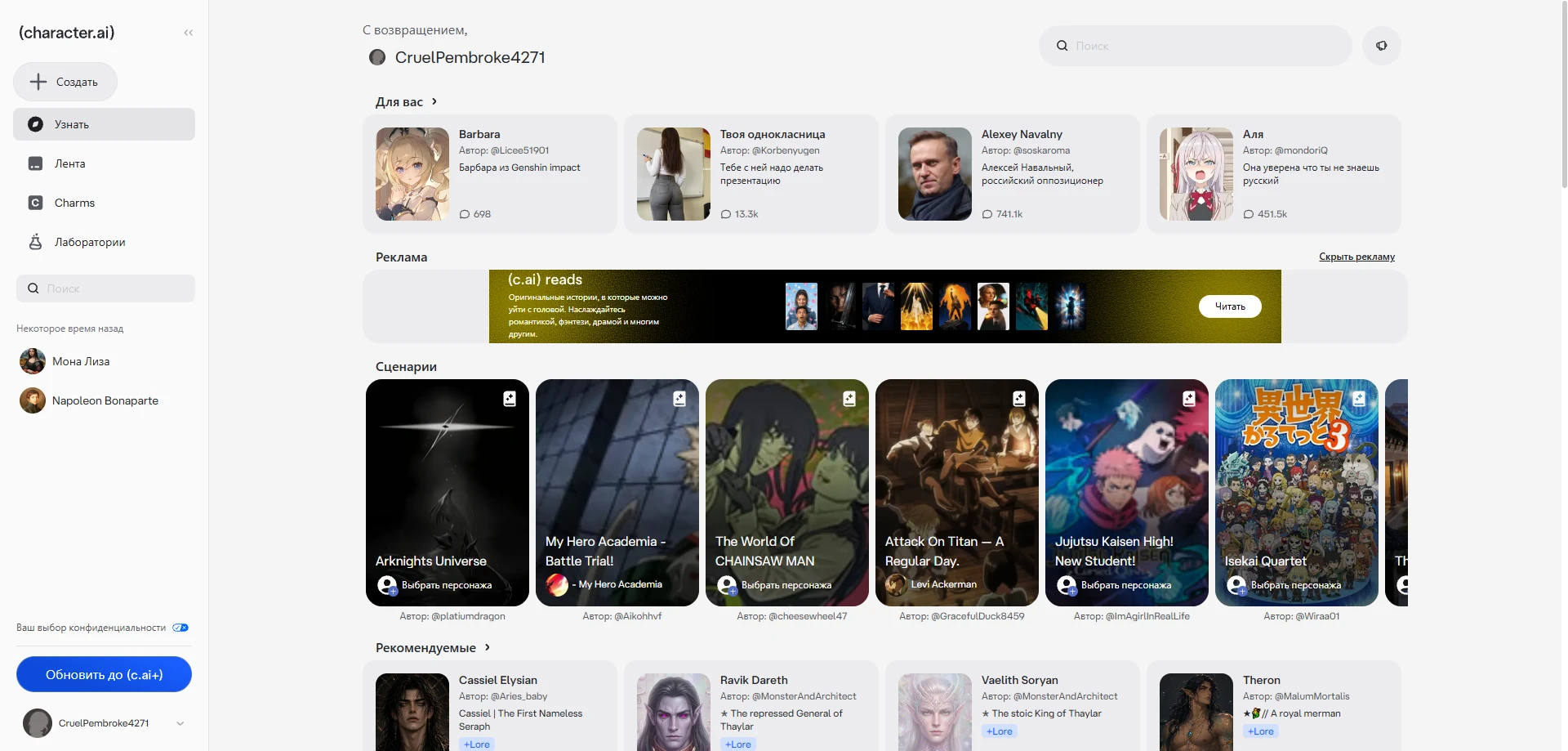Viewport: 1568px width, 751px height.
Task: Open the Alexey Navalny character thumbnail
Action: point(935,174)
